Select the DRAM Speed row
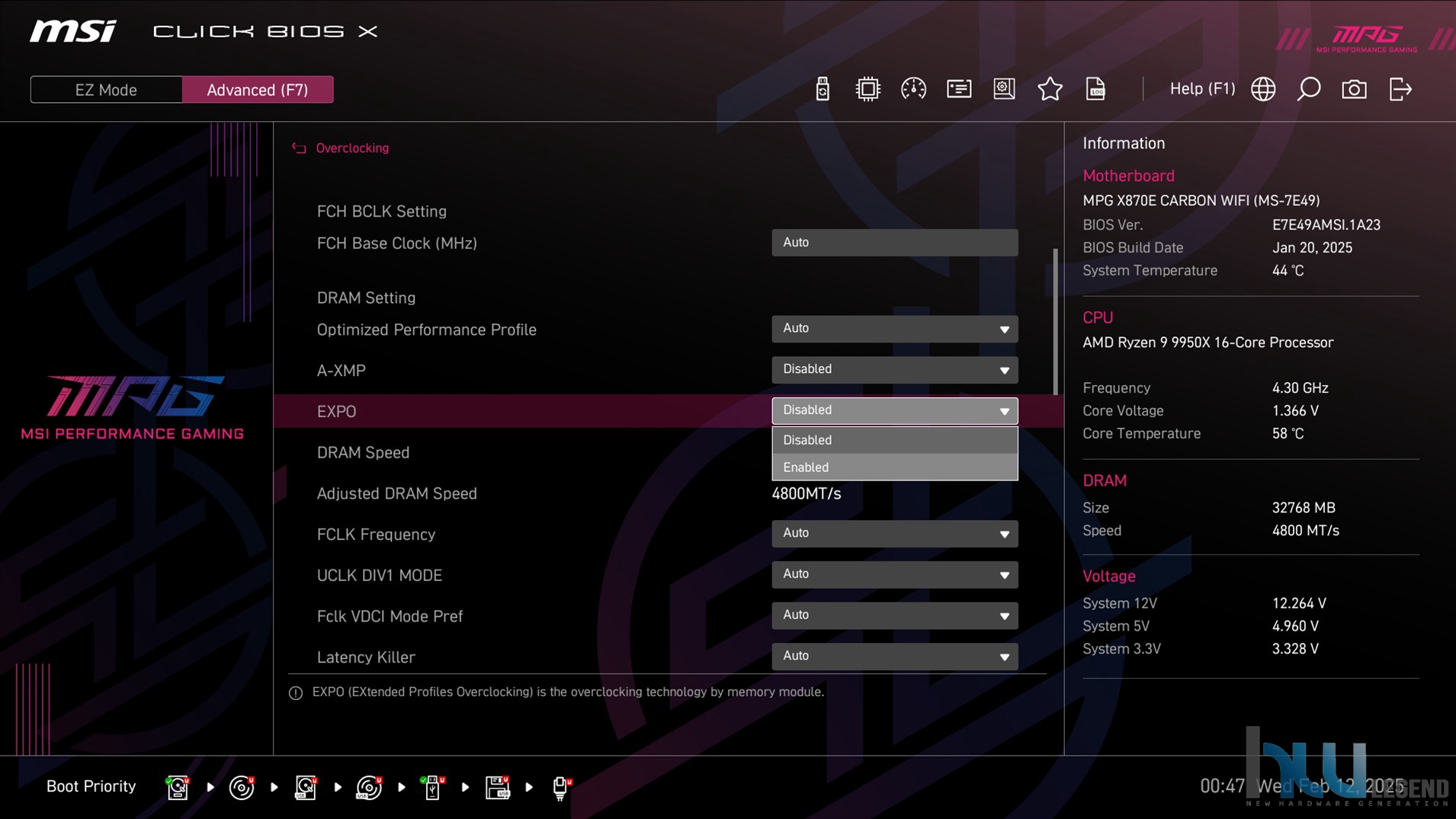 668,452
